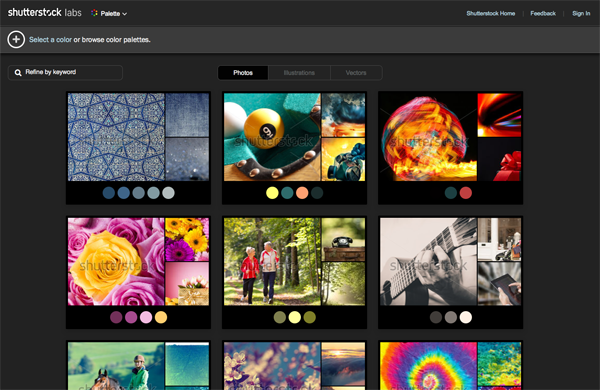Screen dimensions: 600x390
Task: Pick the yellow swatch under billiard ball palette
Action: (272, 193)
